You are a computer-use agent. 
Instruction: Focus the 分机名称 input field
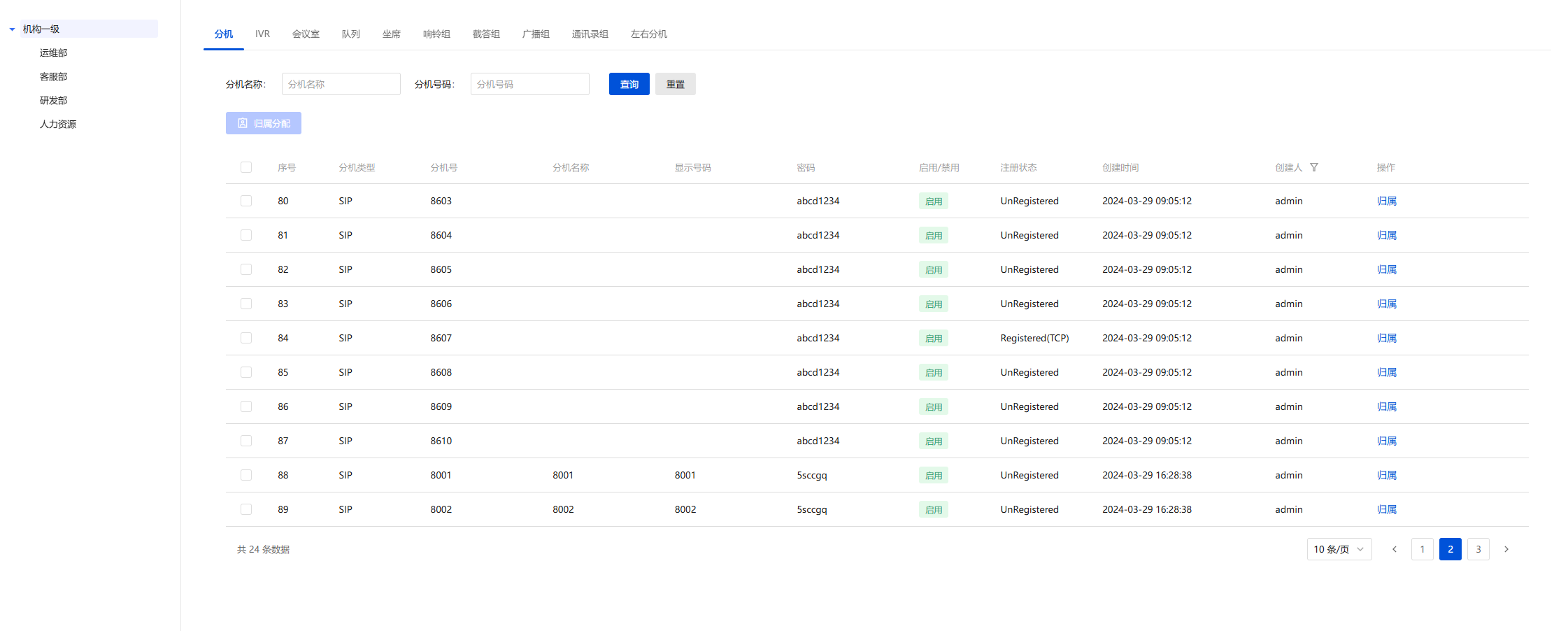pos(341,84)
